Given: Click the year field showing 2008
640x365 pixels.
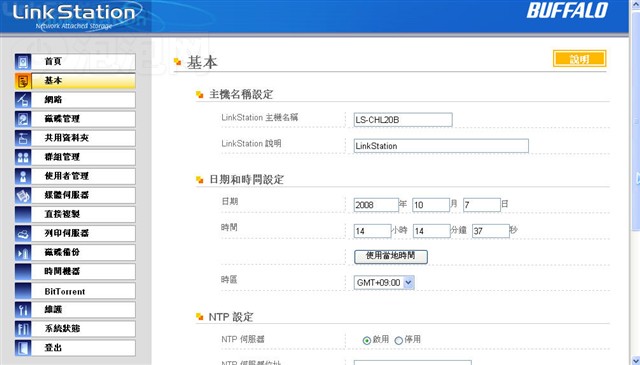Looking at the screenshot, I should (x=376, y=205).
